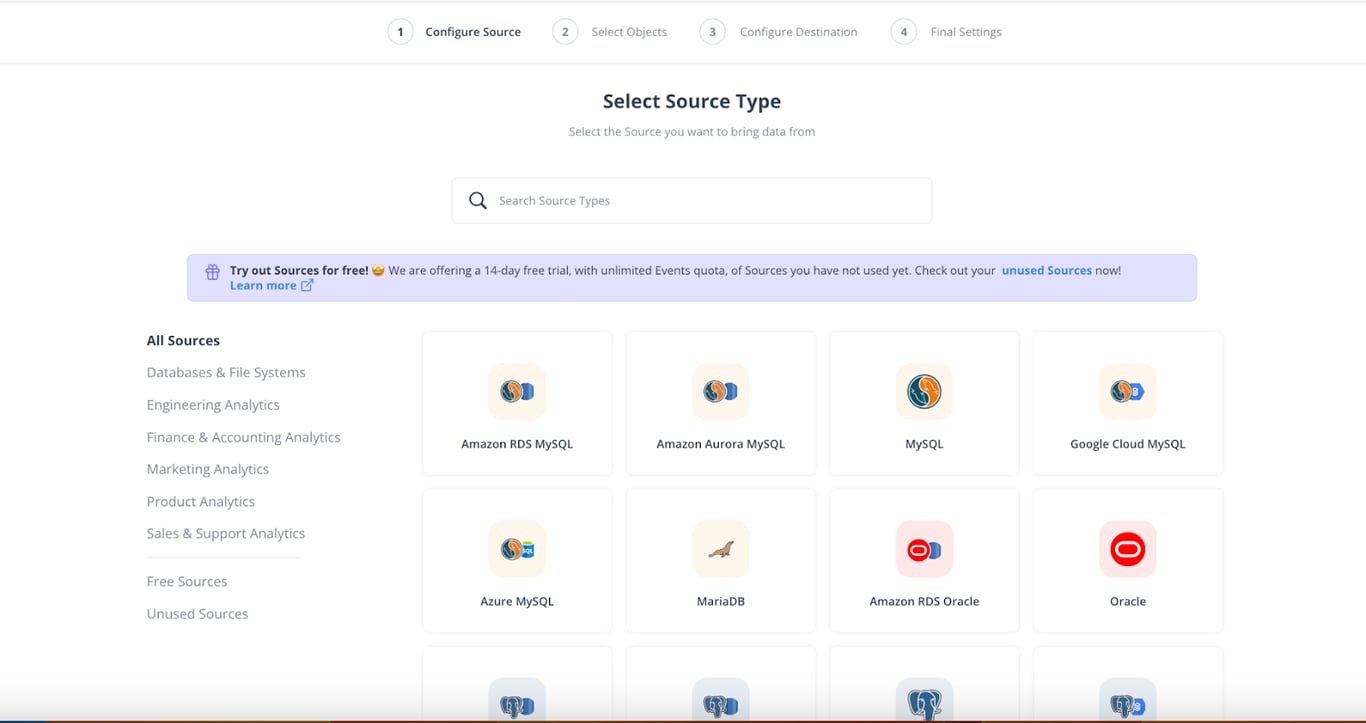Pick the MySQL dolphin icon
Screen dimensions: 1366x723
click(924, 391)
